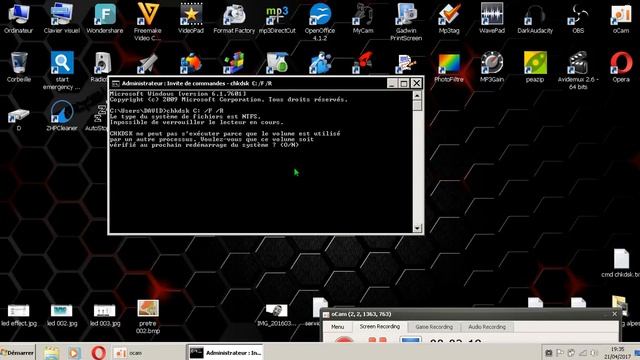640x360 pixels.
Task: Launch the OBS desktop shortcut
Action: (x=578, y=19)
